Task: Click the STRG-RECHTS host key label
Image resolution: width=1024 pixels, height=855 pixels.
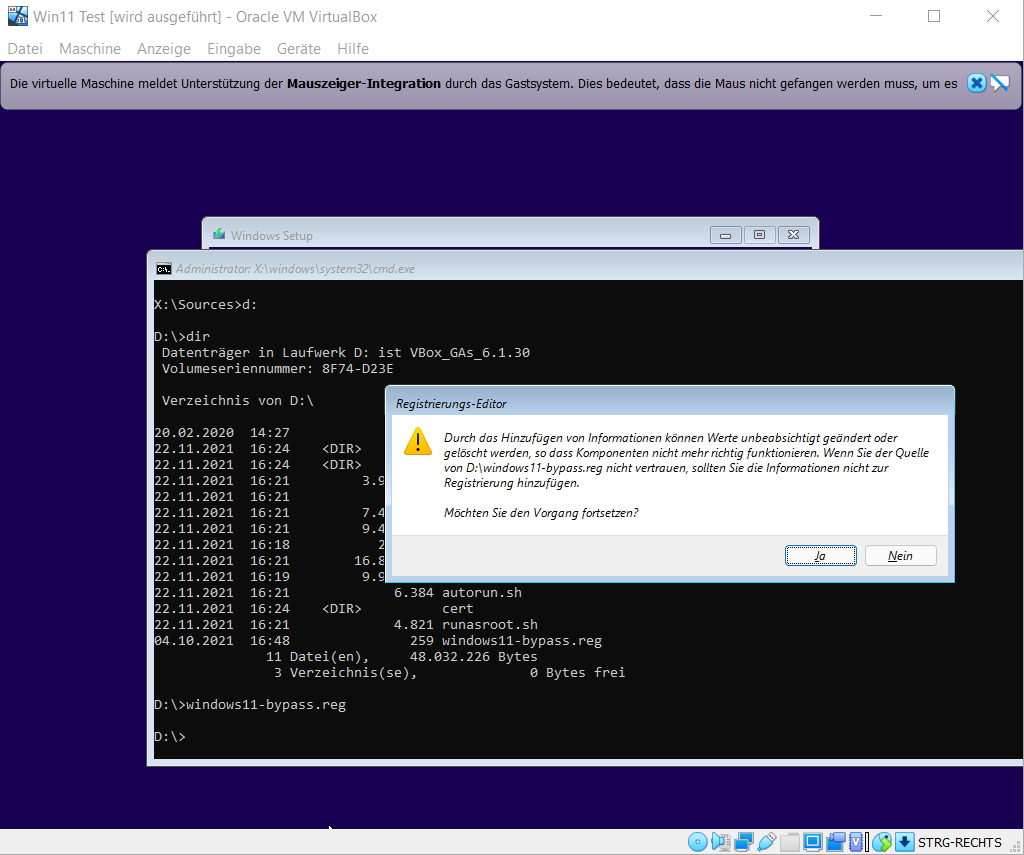Action: click(x=959, y=842)
